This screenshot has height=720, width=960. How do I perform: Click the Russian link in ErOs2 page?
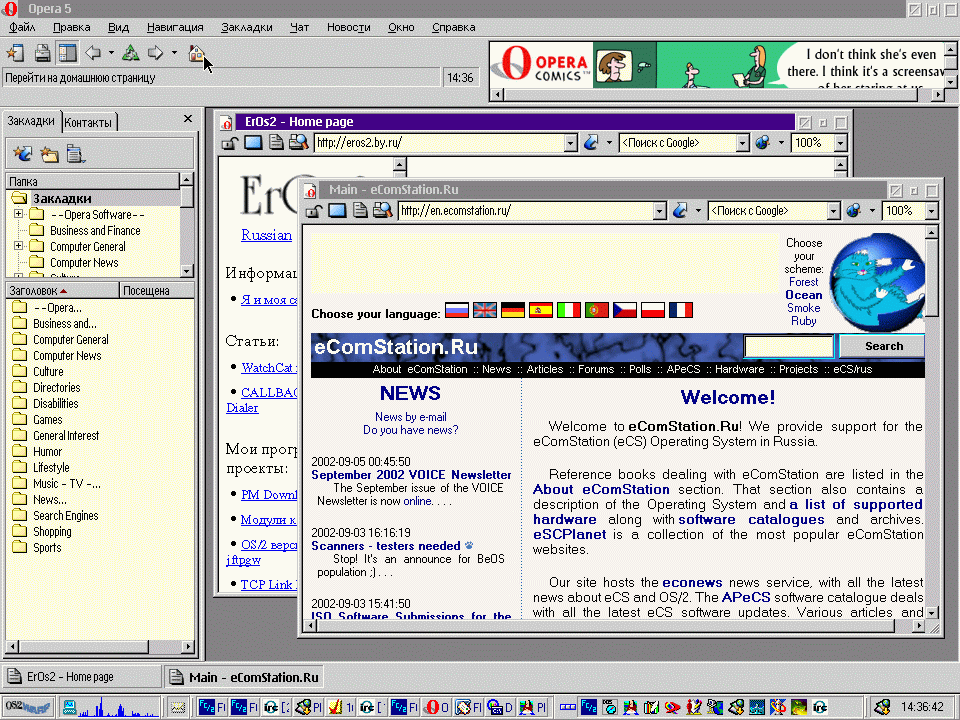click(x=266, y=235)
